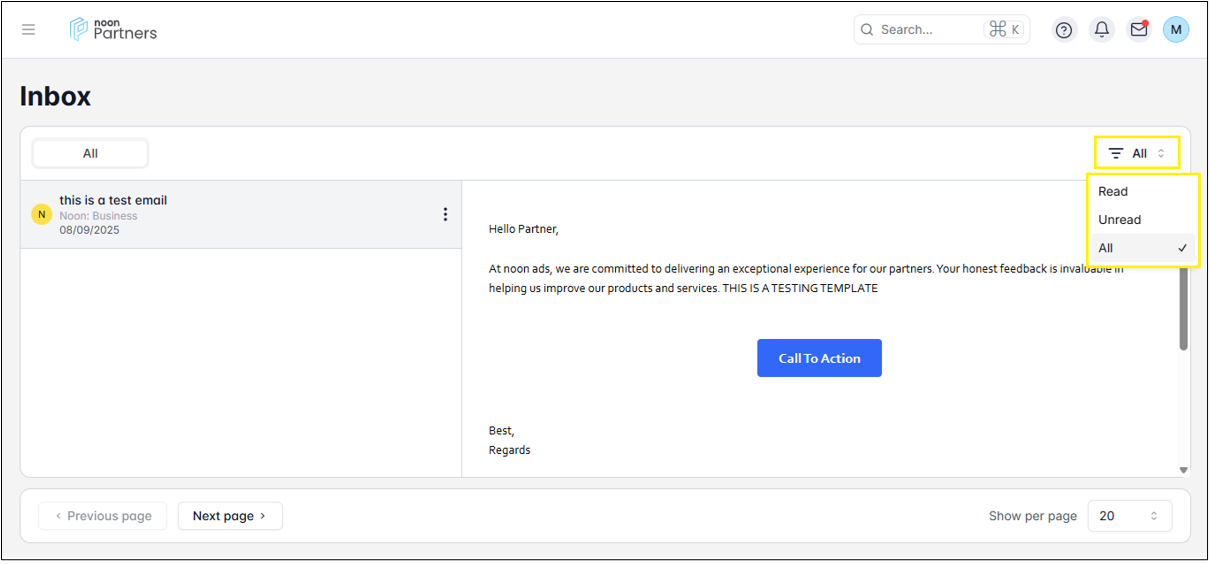Open the hamburger navigation menu
The image size is (1210, 564).
28,30
